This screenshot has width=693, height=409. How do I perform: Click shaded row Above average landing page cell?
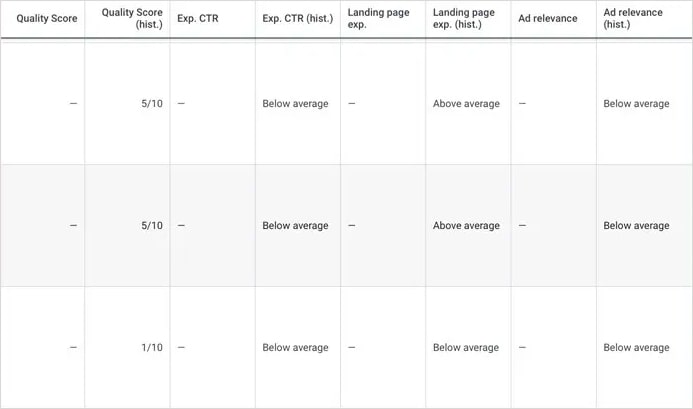(466, 226)
